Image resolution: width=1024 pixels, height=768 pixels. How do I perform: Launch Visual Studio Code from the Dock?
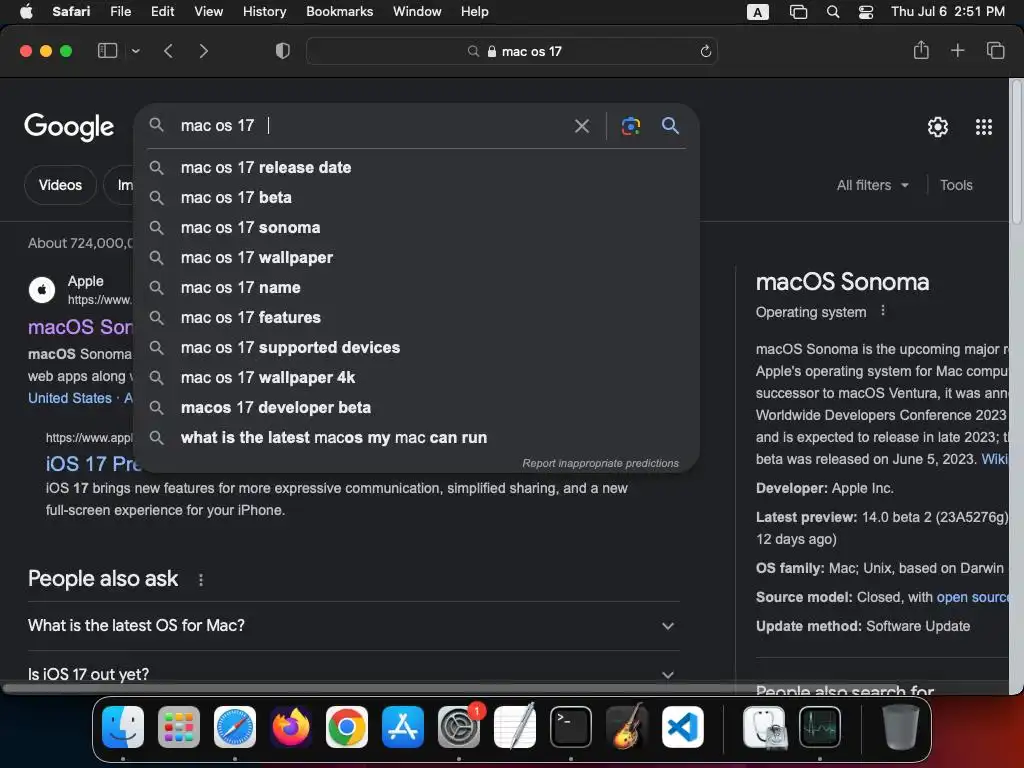point(683,727)
